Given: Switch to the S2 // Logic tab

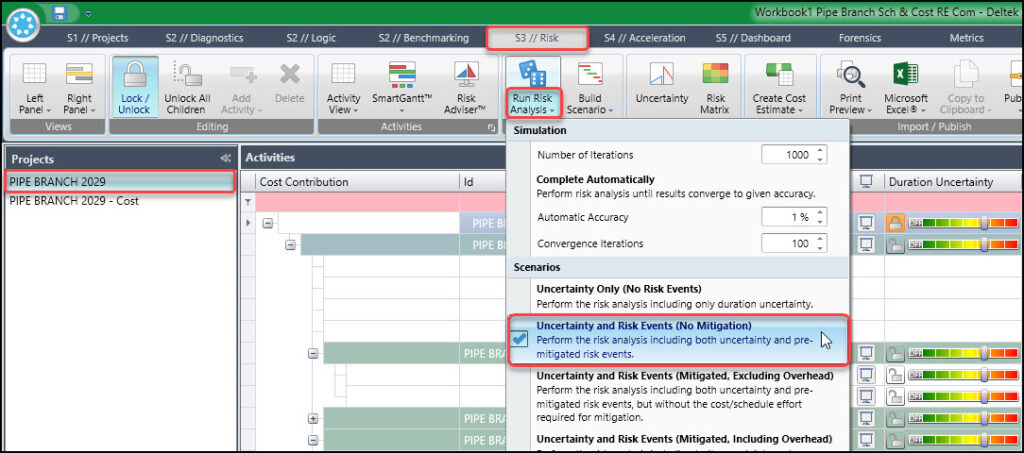Looking at the screenshot, I should click(311, 38).
